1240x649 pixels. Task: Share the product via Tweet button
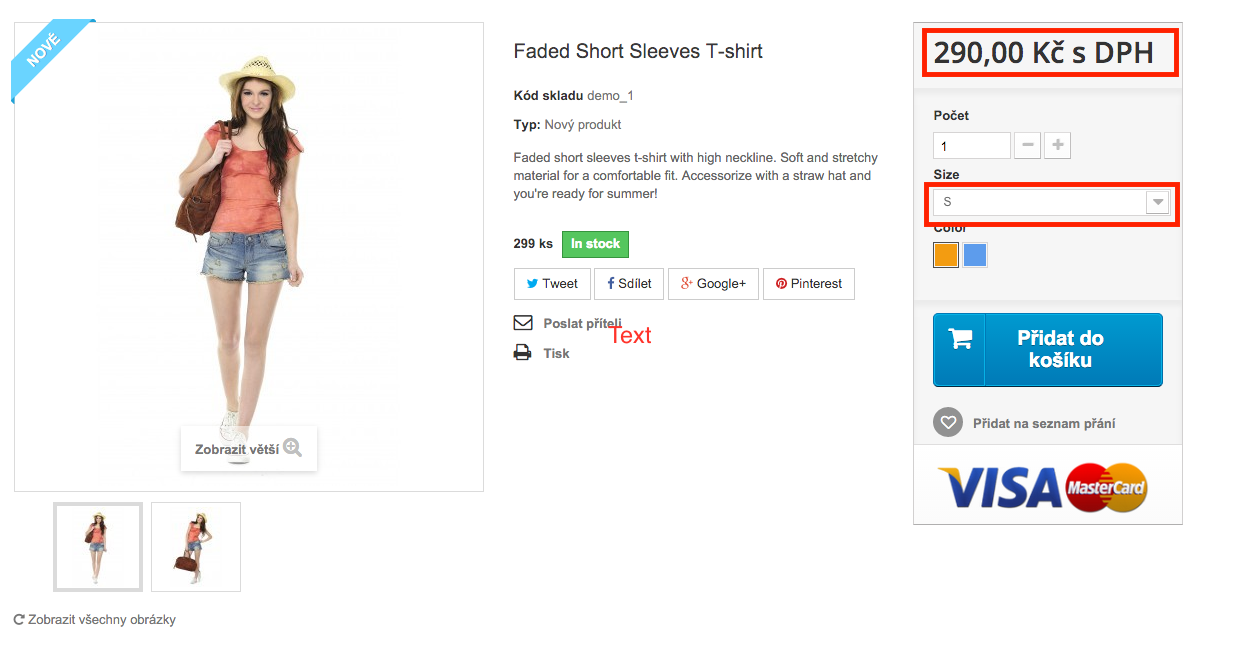point(552,284)
